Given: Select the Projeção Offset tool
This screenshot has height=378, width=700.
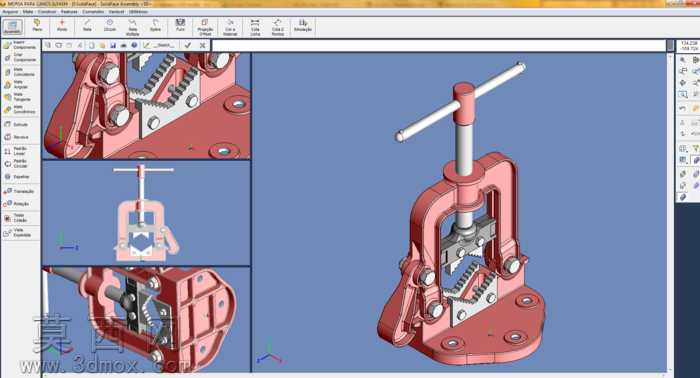Looking at the screenshot, I should (205, 27).
